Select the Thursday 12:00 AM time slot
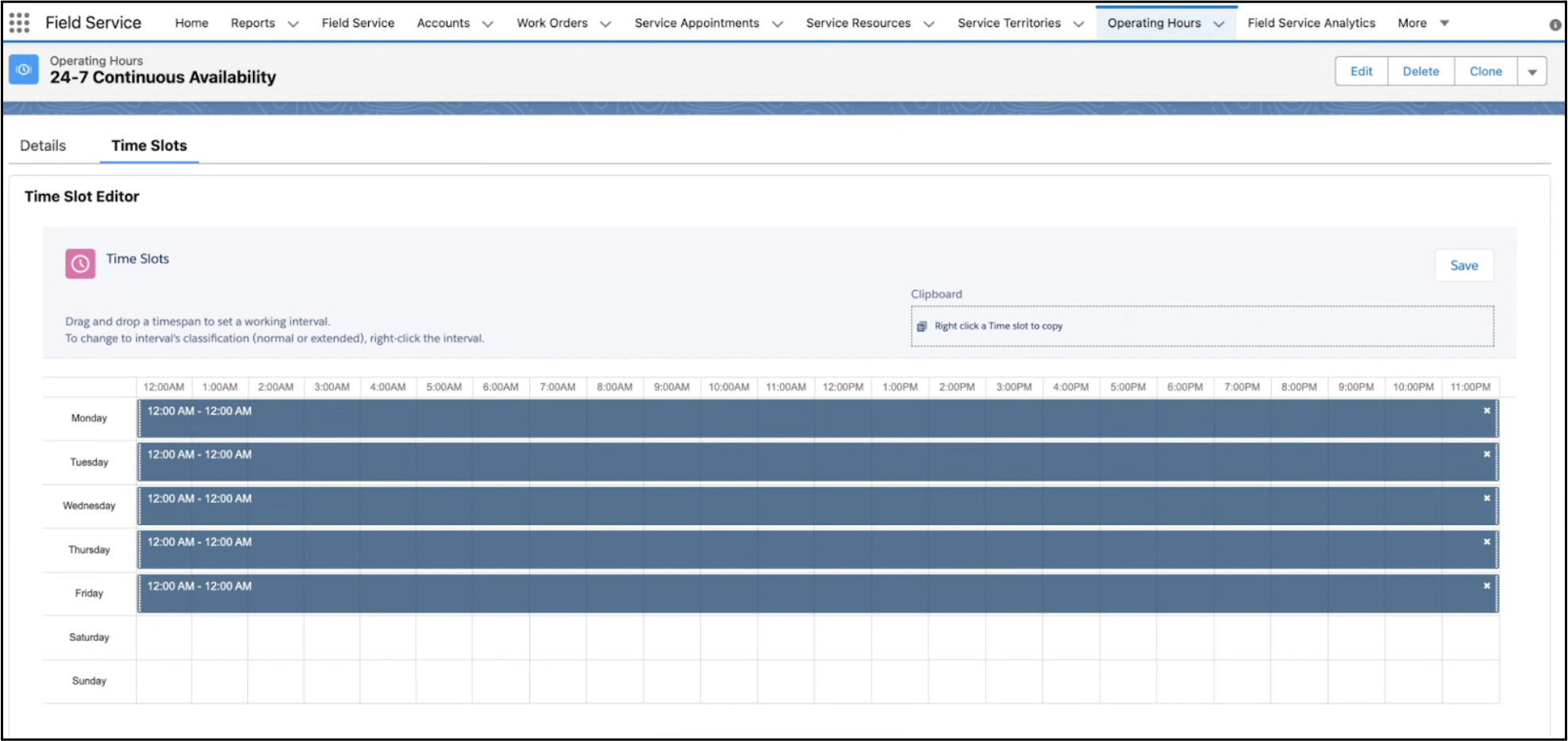 coord(817,550)
